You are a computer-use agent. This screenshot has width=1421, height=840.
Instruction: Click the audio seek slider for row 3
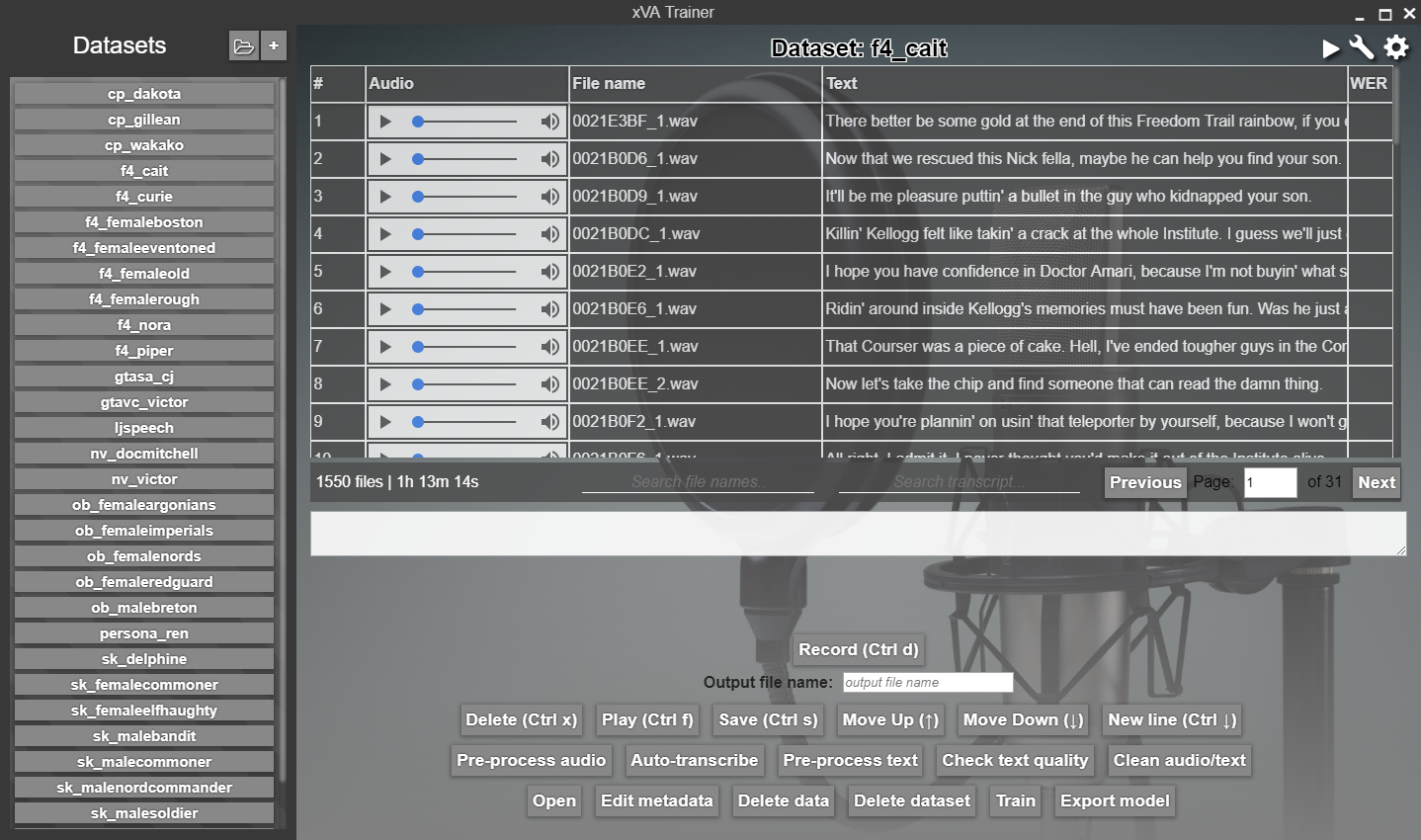tap(466, 197)
